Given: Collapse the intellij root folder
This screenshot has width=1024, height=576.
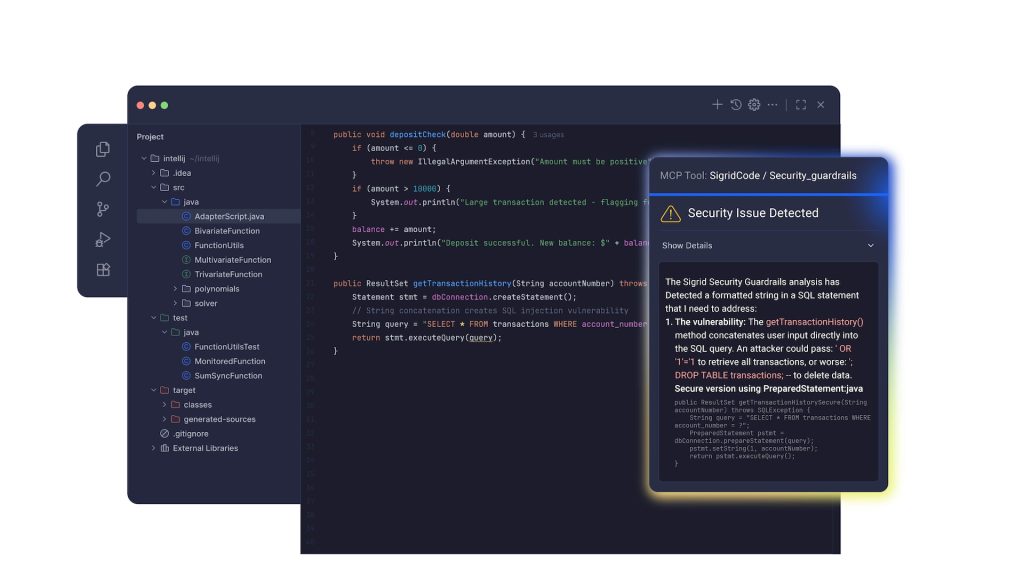Looking at the screenshot, I should tap(144, 158).
